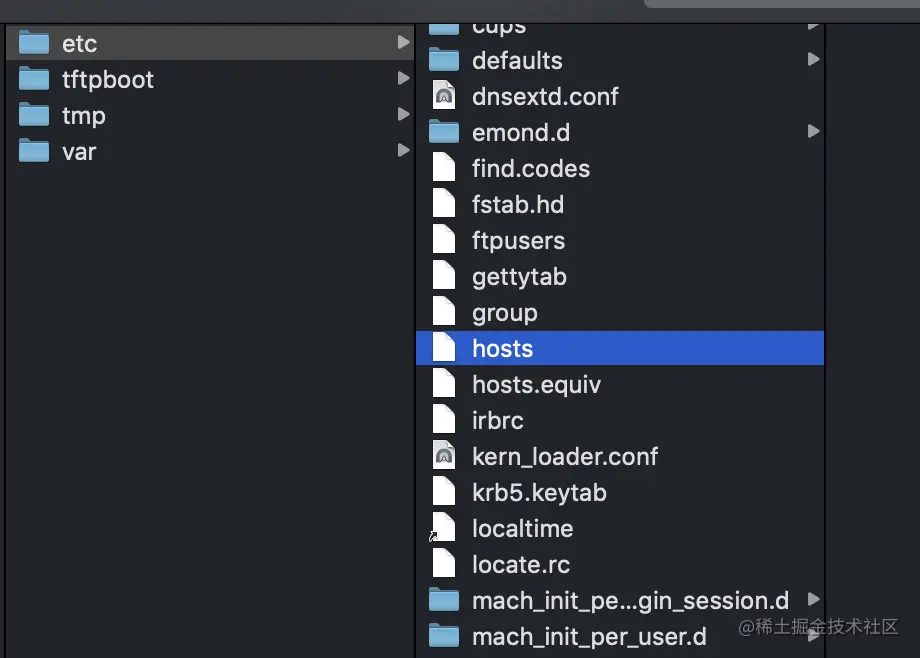Select the ftpusers file name
This screenshot has height=658, width=920.
[x=519, y=241]
